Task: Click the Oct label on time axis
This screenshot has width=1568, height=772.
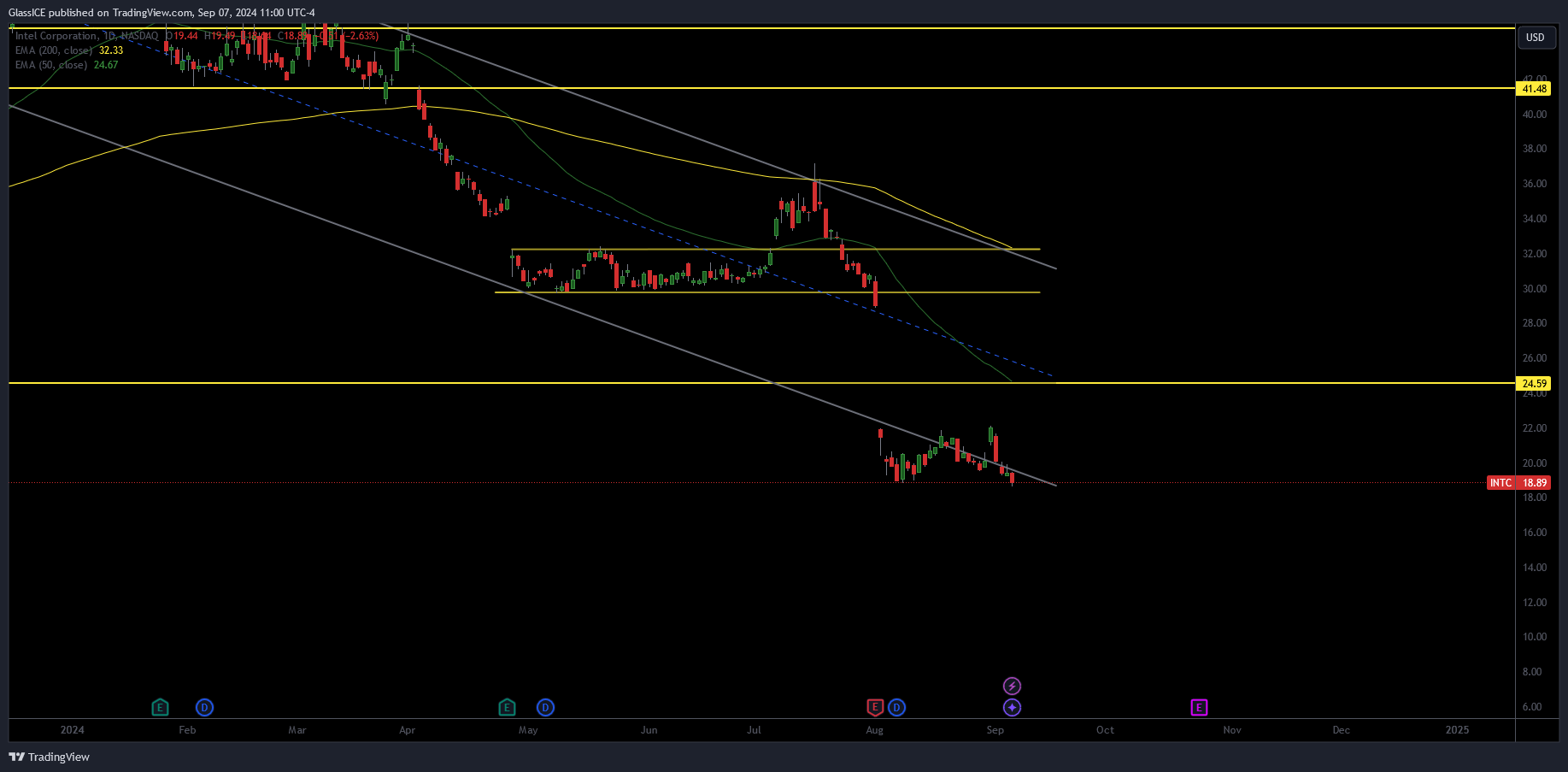Action: (x=1105, y=729)
